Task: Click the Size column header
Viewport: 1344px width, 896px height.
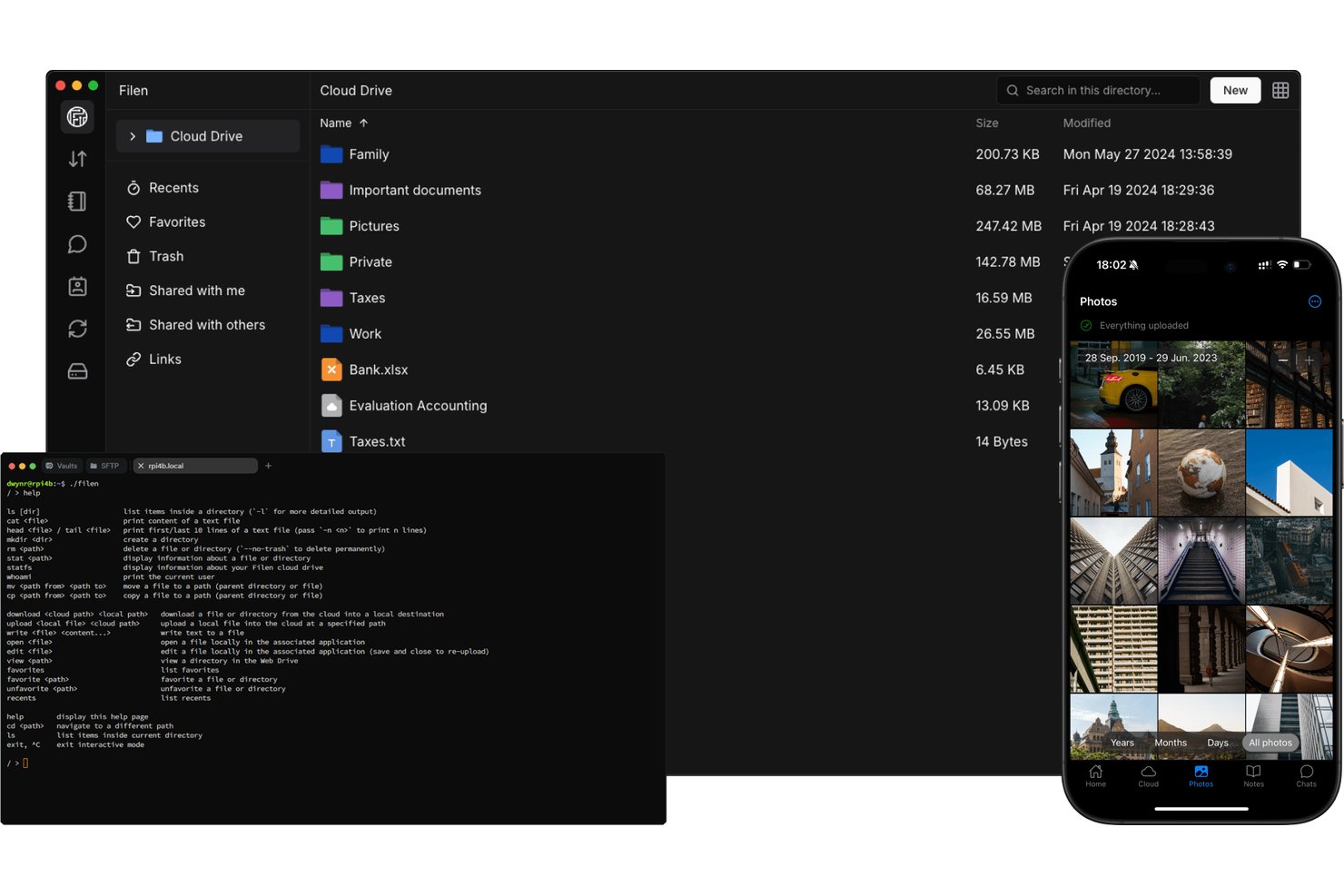Action: [987, 123]
